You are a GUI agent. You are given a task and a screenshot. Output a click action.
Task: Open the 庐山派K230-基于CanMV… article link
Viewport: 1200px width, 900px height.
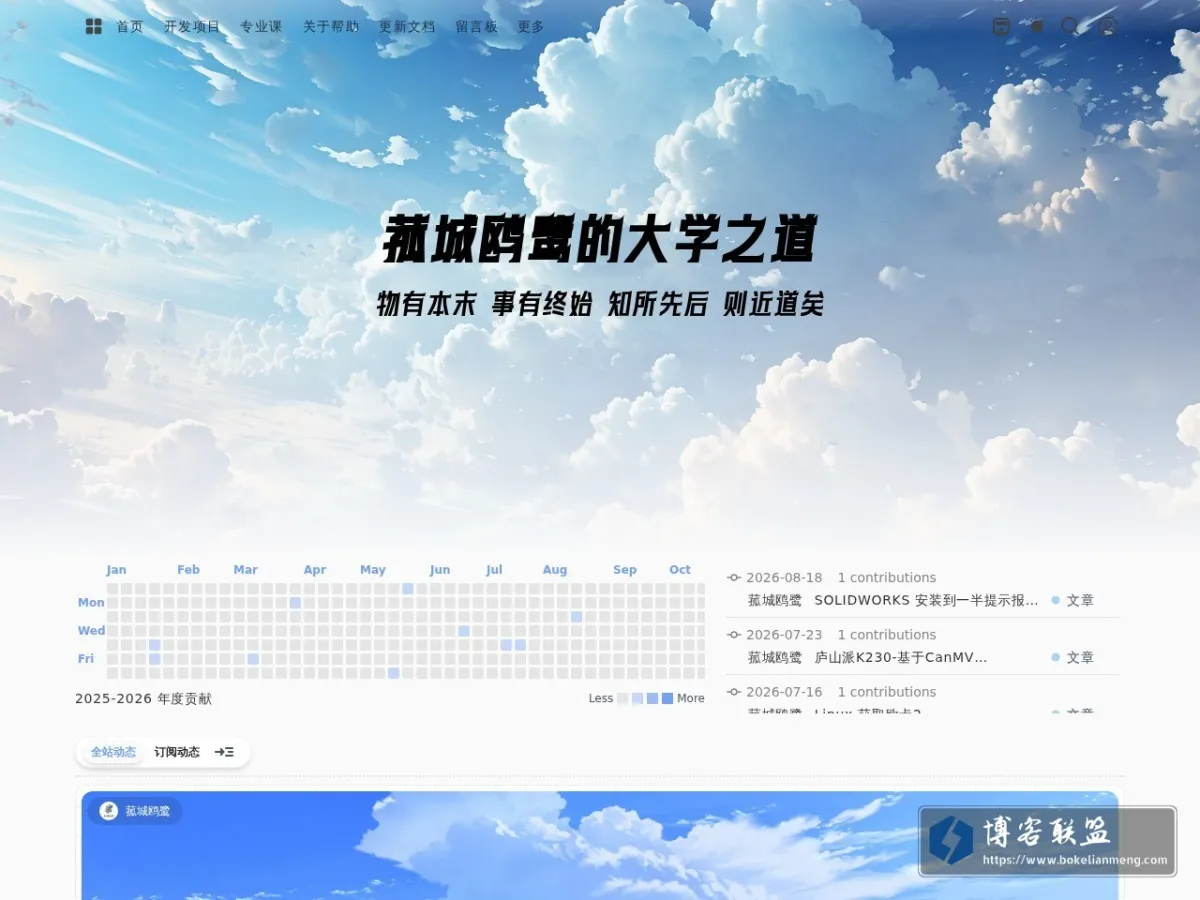(901, 657)
